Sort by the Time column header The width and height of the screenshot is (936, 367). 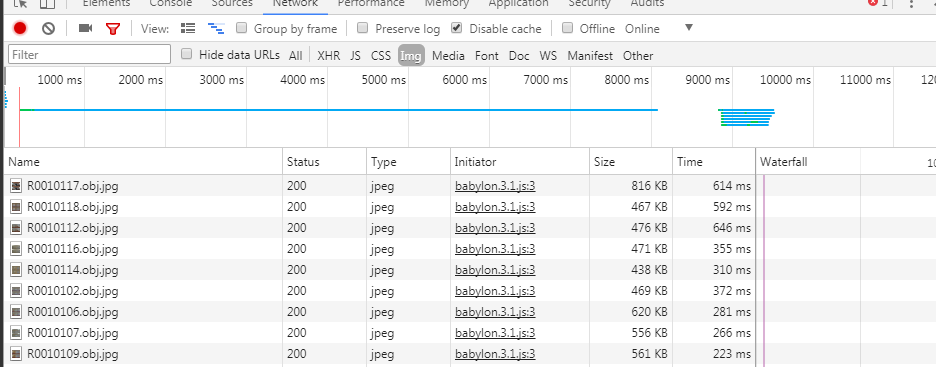click(714, 162)
